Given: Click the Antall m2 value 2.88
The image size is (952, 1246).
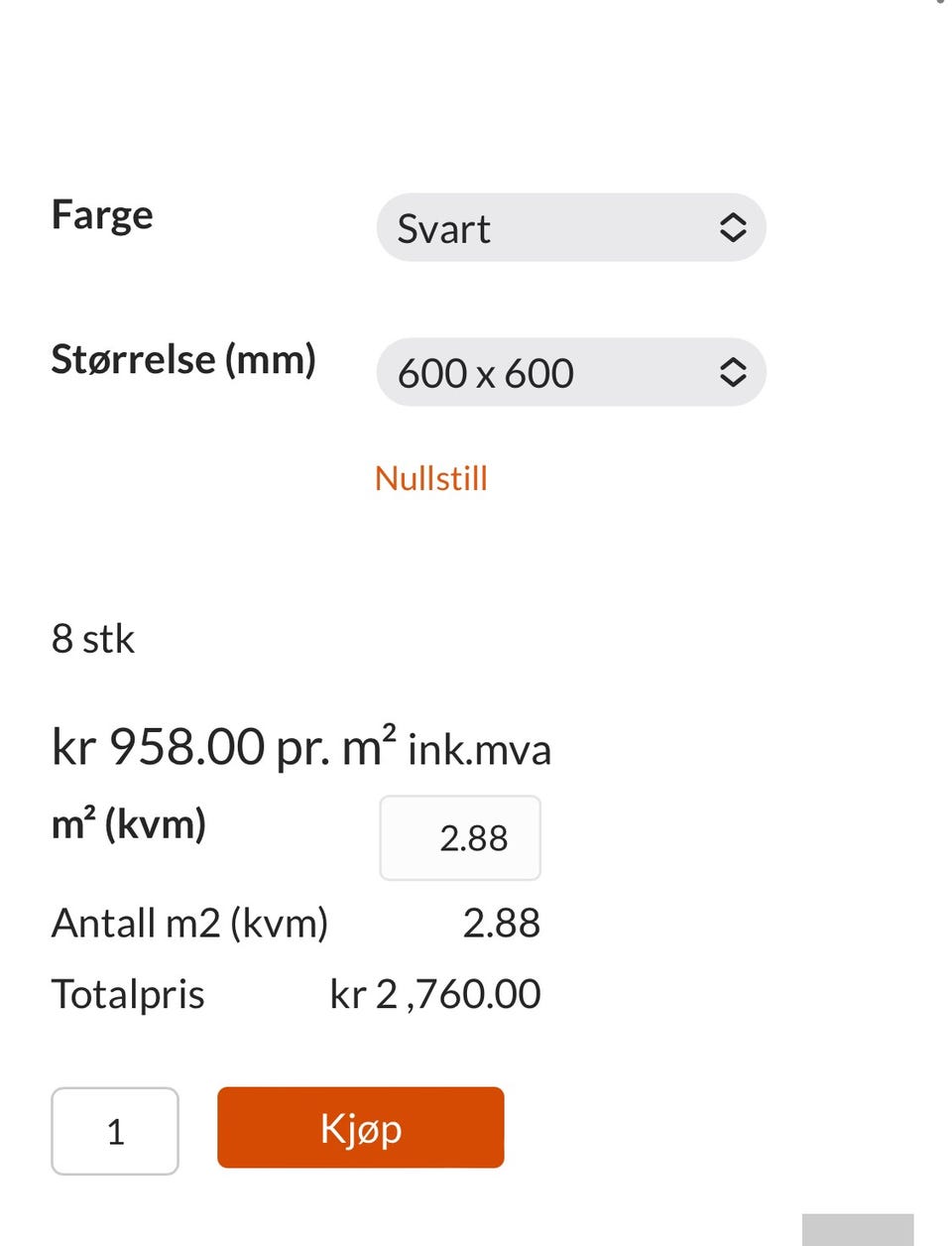Looking at the screenshot, I should pyautogui.click(x=502, y=924).
